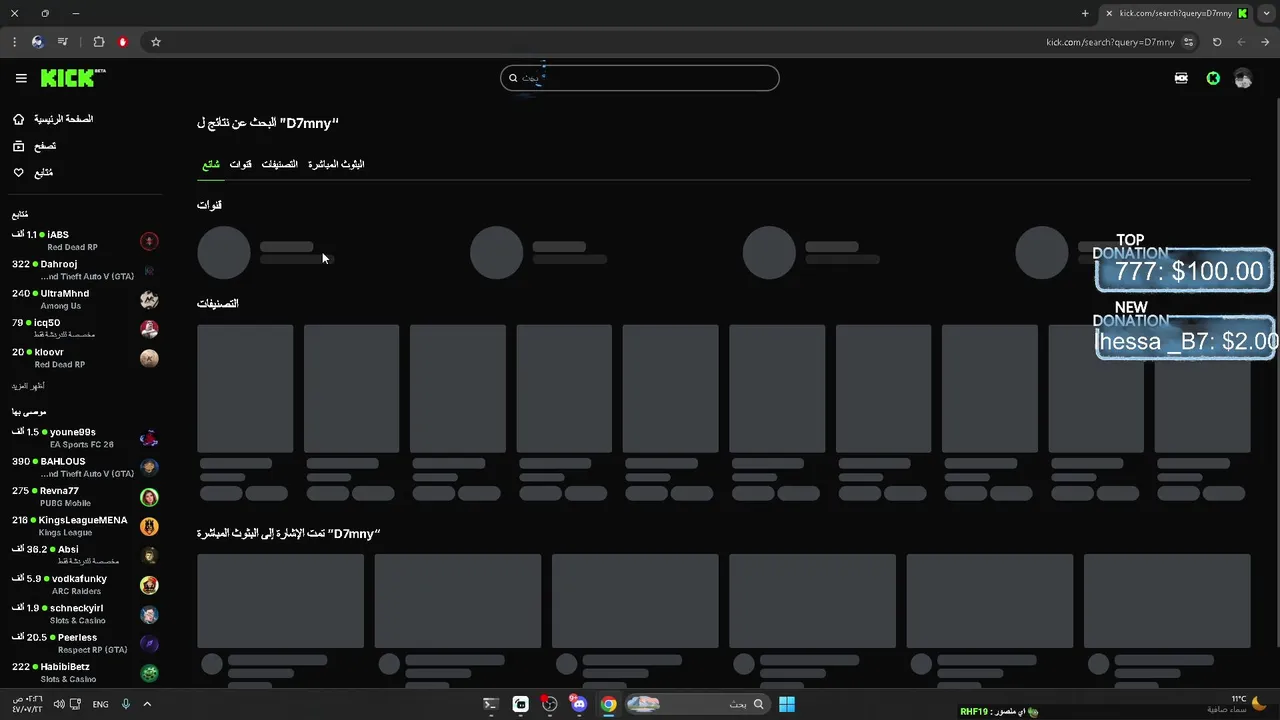This screenshot has height=720, width=1280.
Task: Open the Windows Start button
Action: point(787,704)
